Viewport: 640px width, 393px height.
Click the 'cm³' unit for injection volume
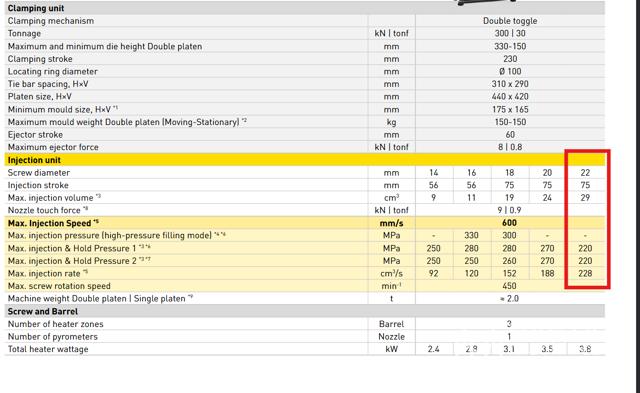391,198
